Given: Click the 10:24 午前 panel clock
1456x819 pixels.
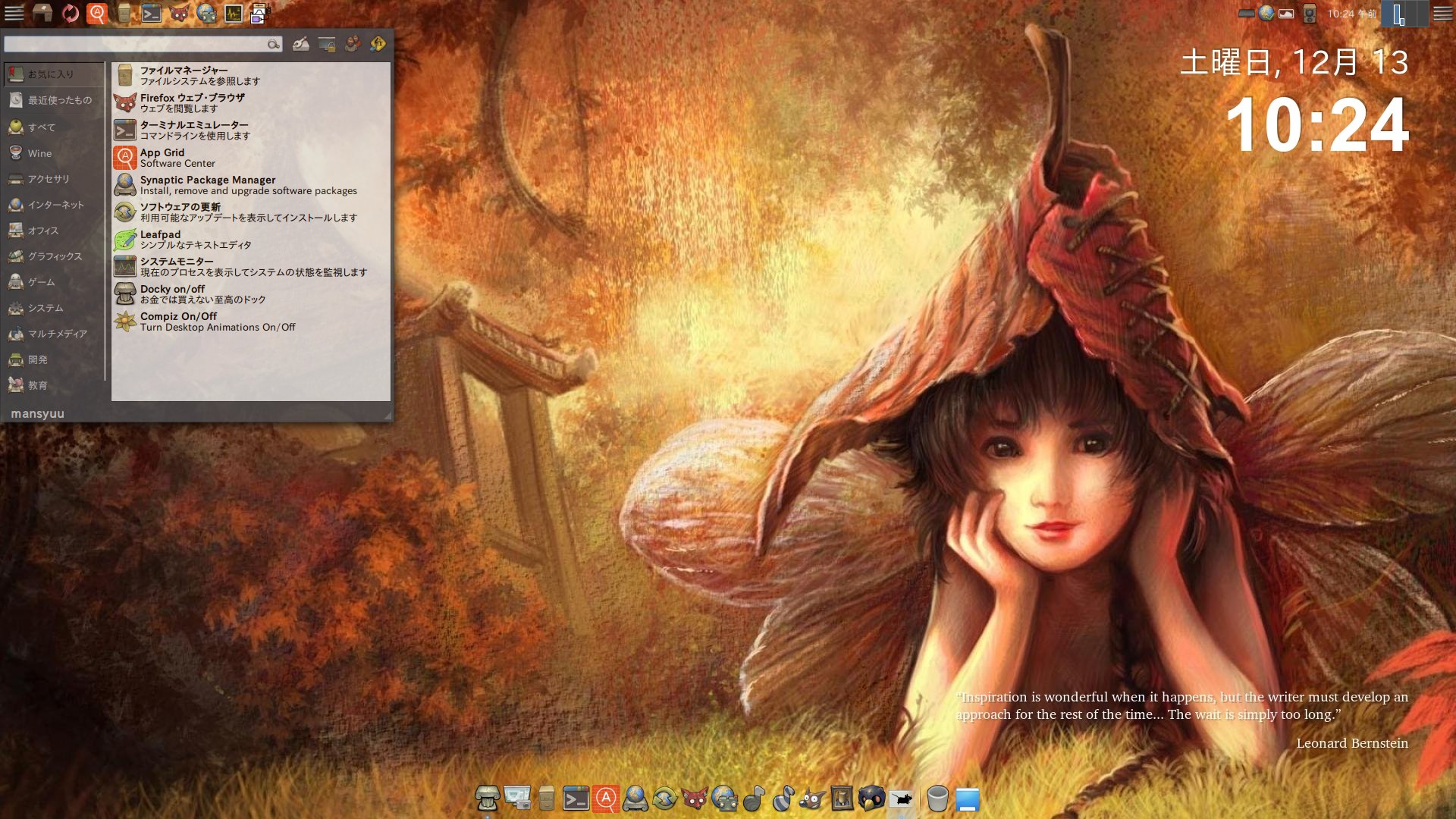Looking at the screenshot, I should point(1352,14).
